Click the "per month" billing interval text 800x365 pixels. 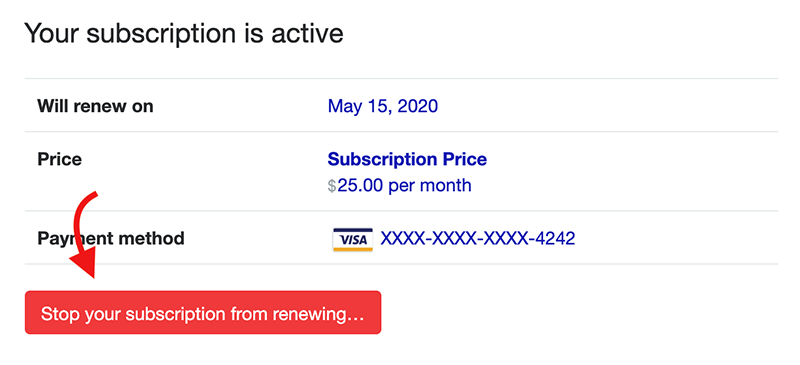(430, 186)
